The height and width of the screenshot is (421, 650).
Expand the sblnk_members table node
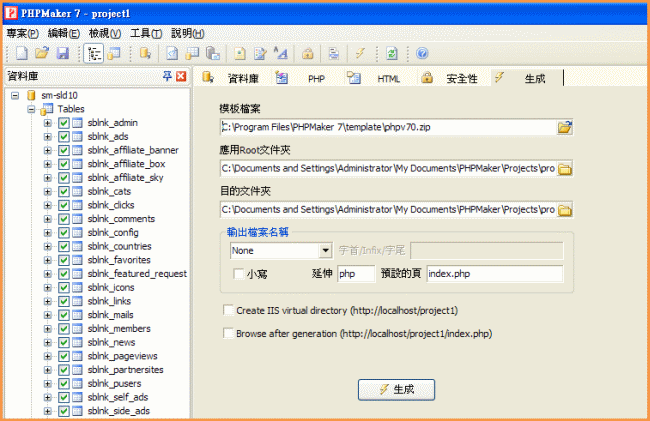48,329
